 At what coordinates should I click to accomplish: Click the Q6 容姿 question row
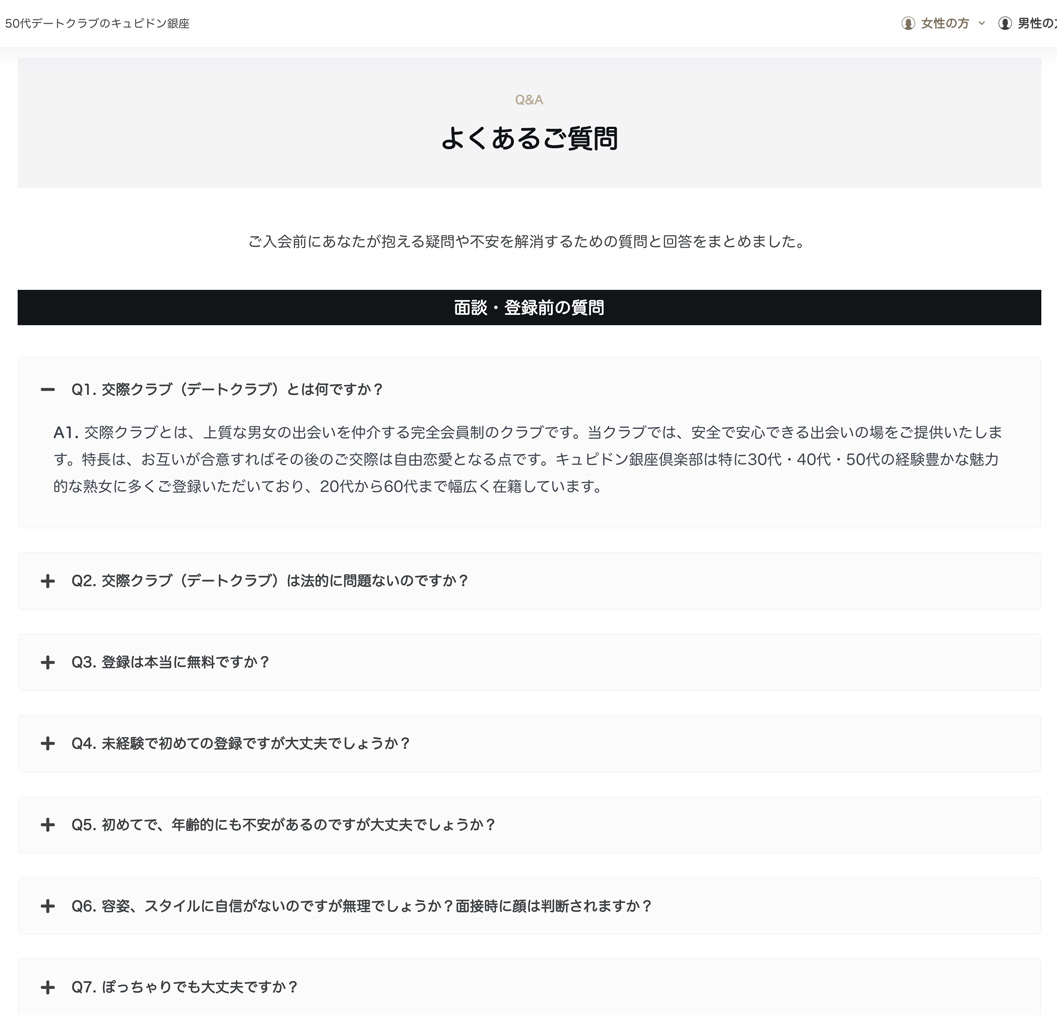(x=359, y=906)
